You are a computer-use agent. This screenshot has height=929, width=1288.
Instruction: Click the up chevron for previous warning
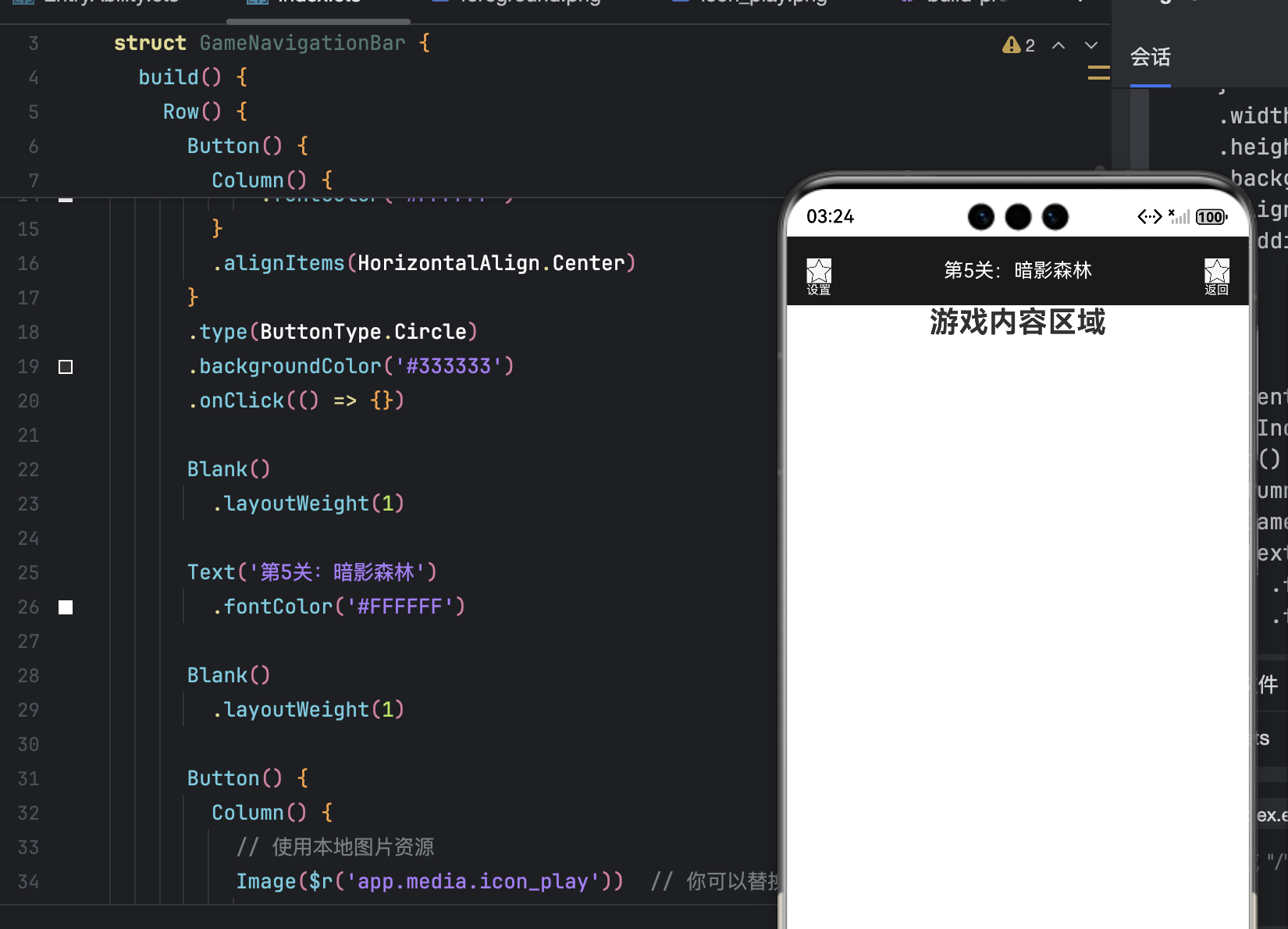click(1059, 45)
